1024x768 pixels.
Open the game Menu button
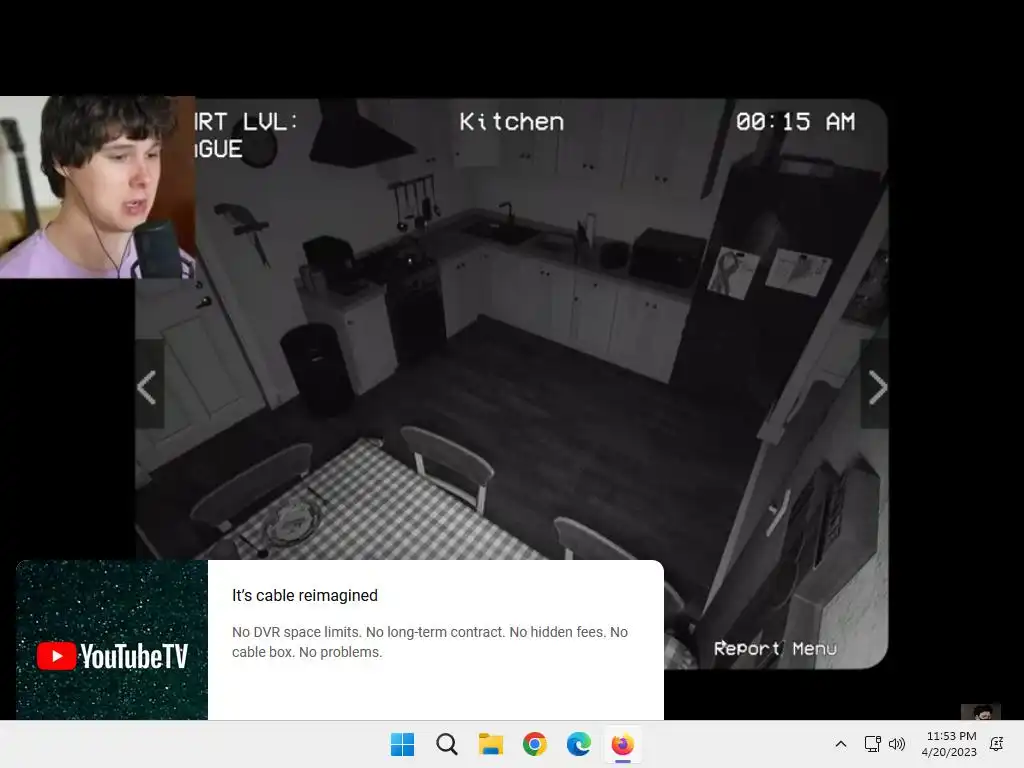pyautogui.click(x=814, y=648)
